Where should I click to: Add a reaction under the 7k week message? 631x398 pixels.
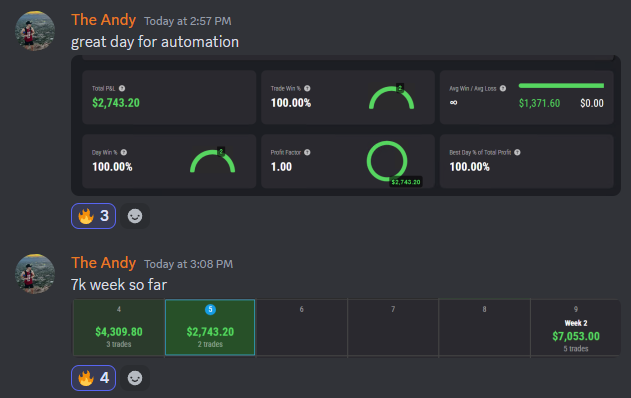coord(135,378)
